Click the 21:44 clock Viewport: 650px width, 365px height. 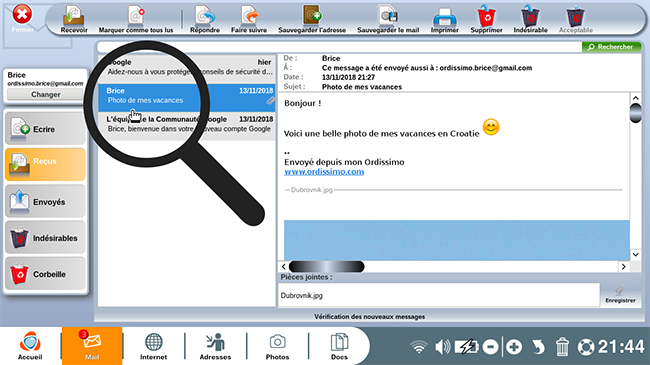[621, 347]
